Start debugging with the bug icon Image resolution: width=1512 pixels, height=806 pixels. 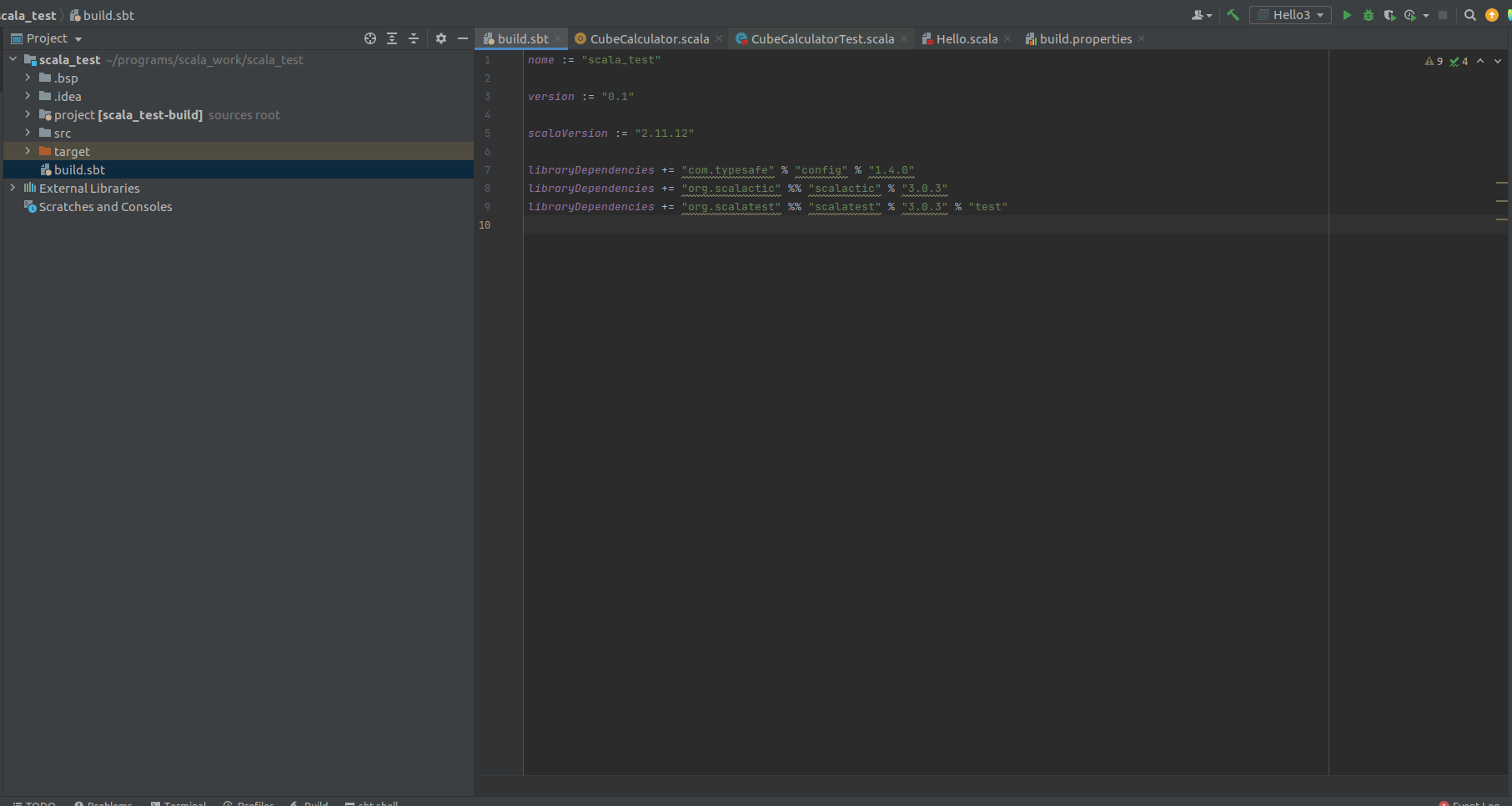click(1368, 15)
